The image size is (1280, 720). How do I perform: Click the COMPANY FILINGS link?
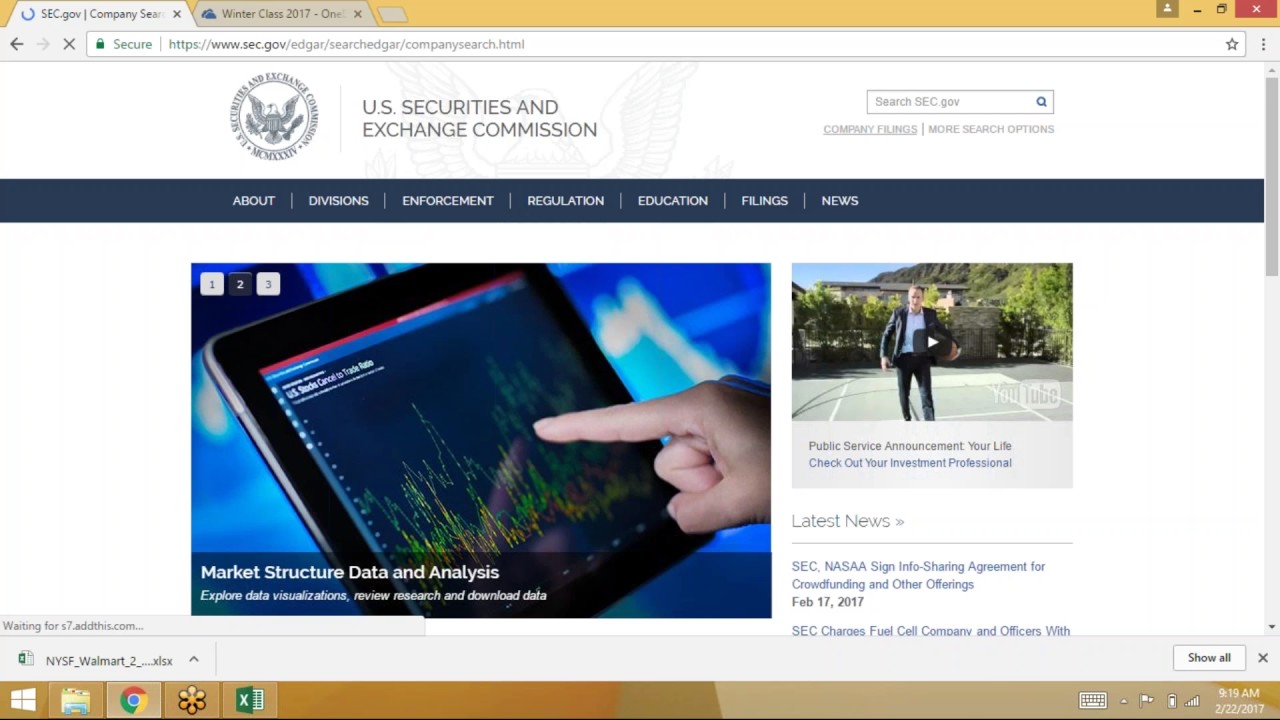870,129
